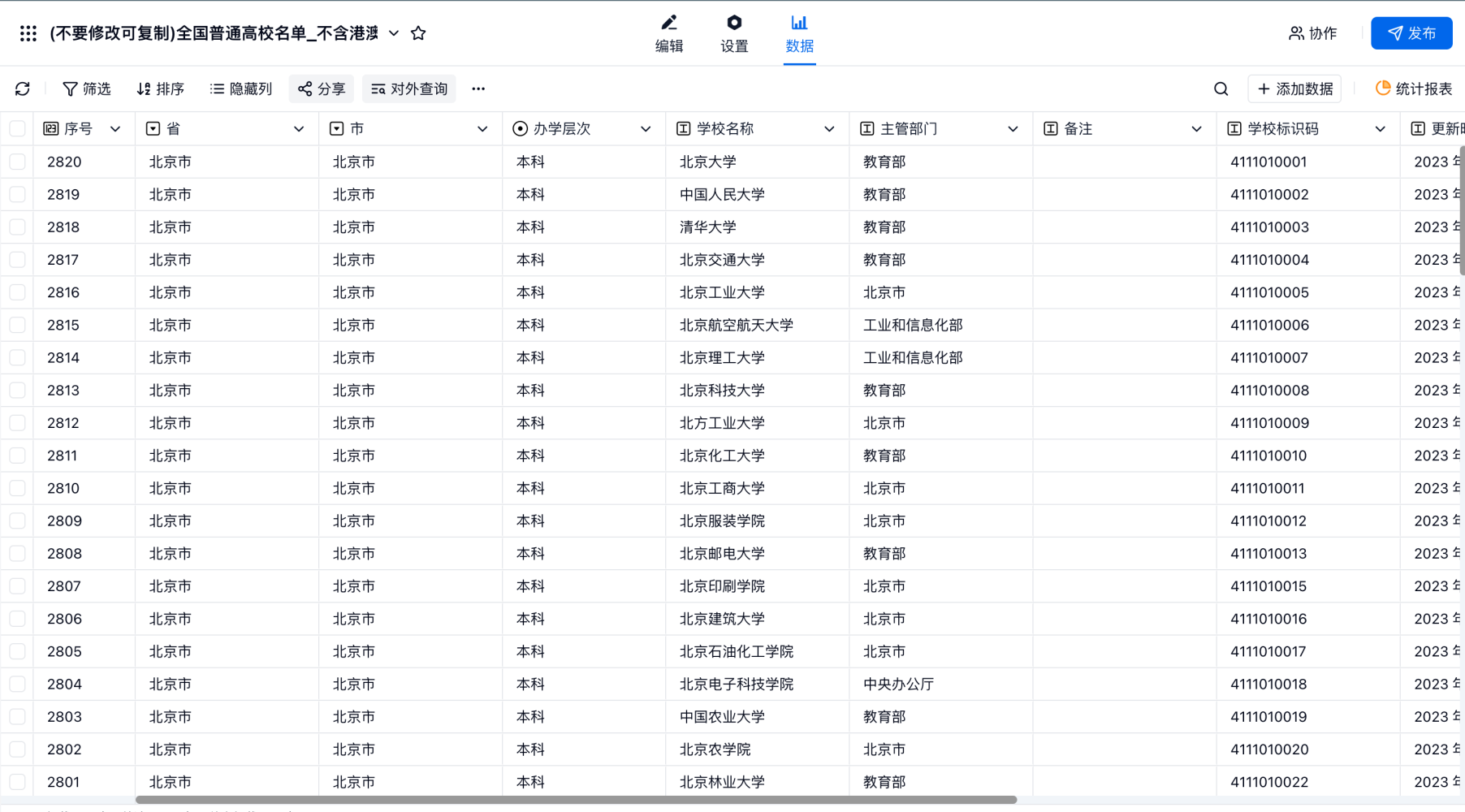The width and height of the screenshot is (1465, 812).
Task: Check the row 2816 checkbox
Action: coord(17,292)
